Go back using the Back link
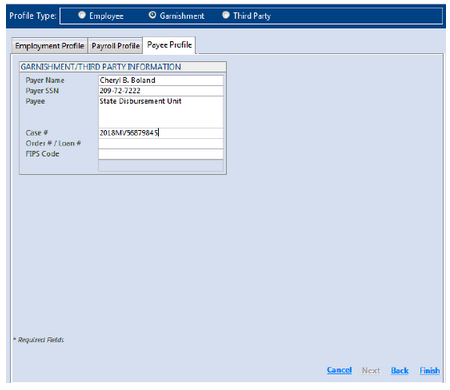Screen dimensions: 450x390 pyautogui.click(x=400, y=370)
